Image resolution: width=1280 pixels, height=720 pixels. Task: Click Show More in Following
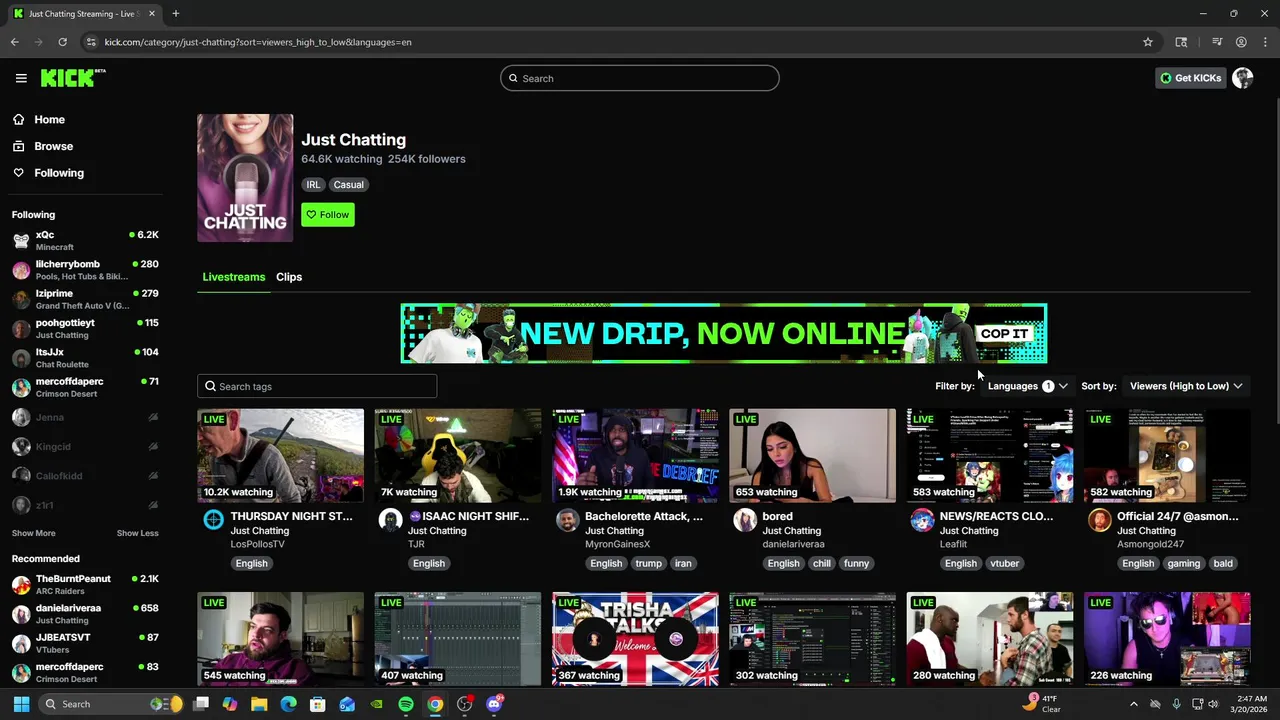coord(34,533)
